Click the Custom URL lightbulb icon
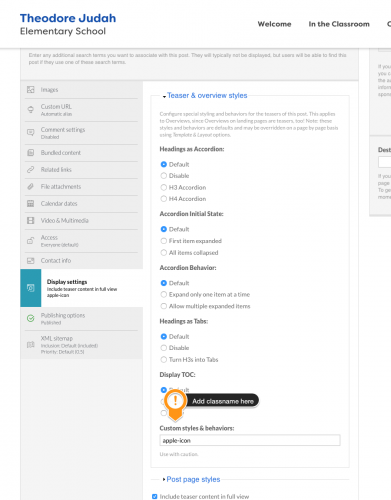Image resolution: width=391 pixels, height=500 pixels. (x=31, y=110)
